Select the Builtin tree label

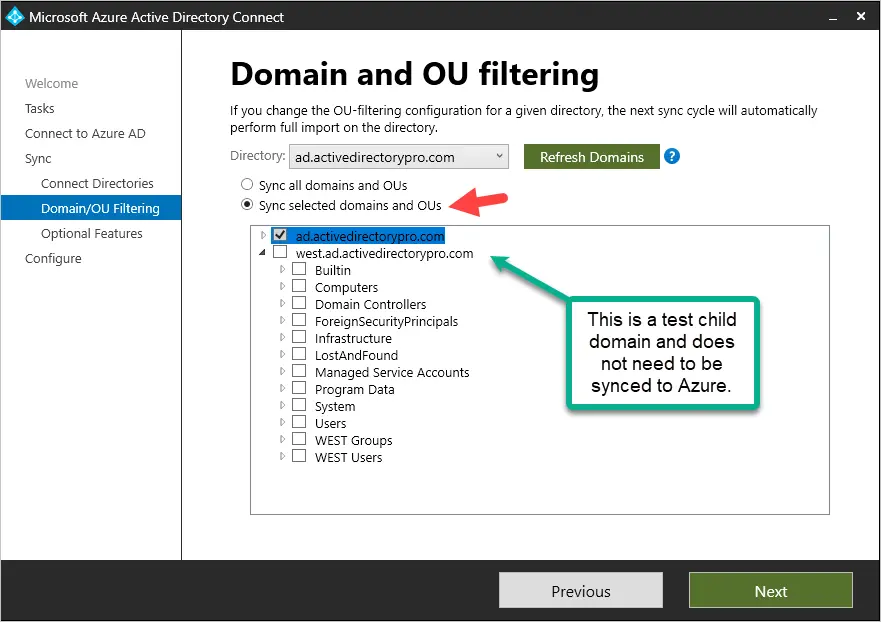click(333, 270)
